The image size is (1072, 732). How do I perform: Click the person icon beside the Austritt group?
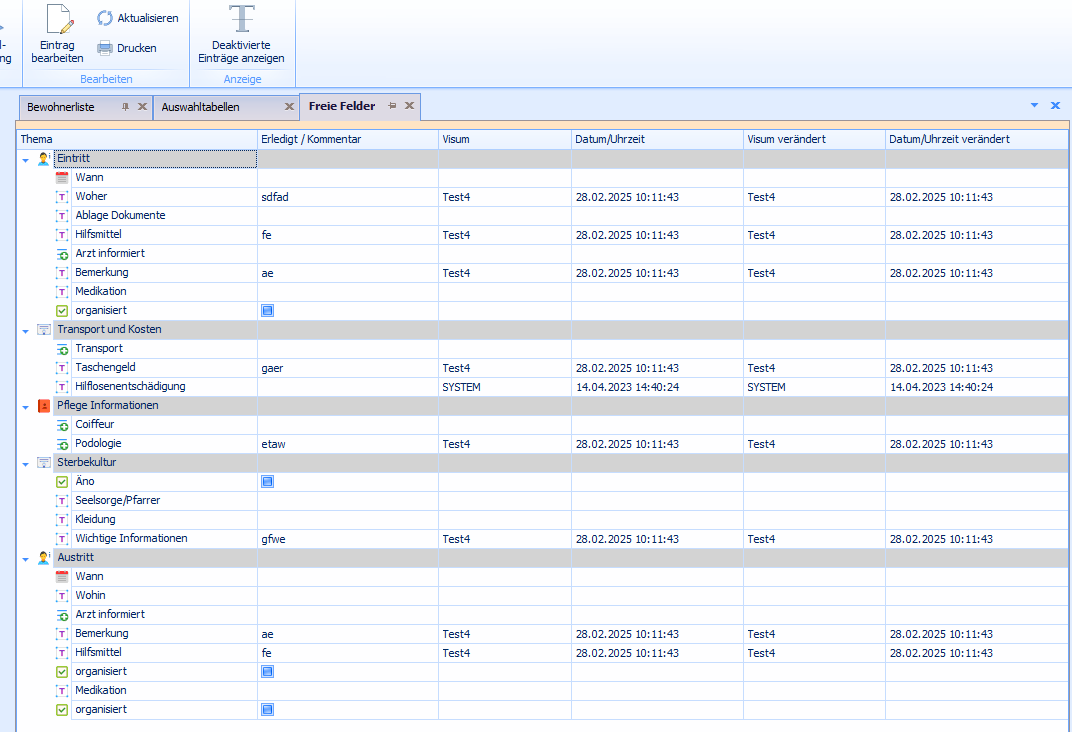pyautogui.click(x=43, y=558)
